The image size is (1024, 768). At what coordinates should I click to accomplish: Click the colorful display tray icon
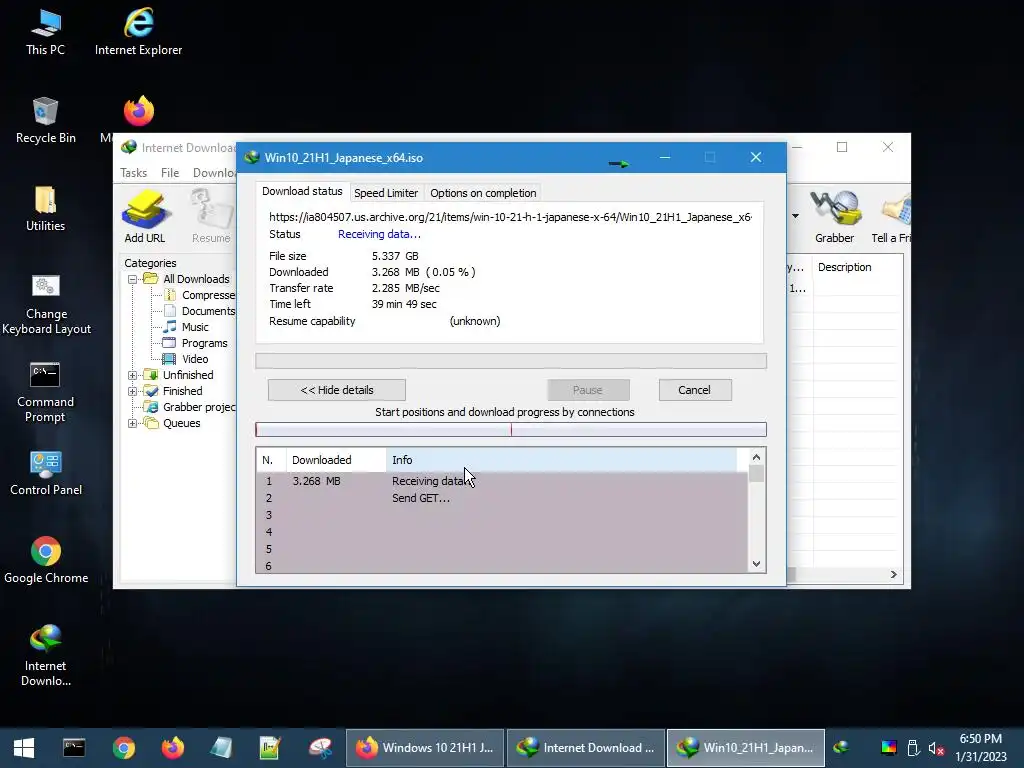(889, 748)
